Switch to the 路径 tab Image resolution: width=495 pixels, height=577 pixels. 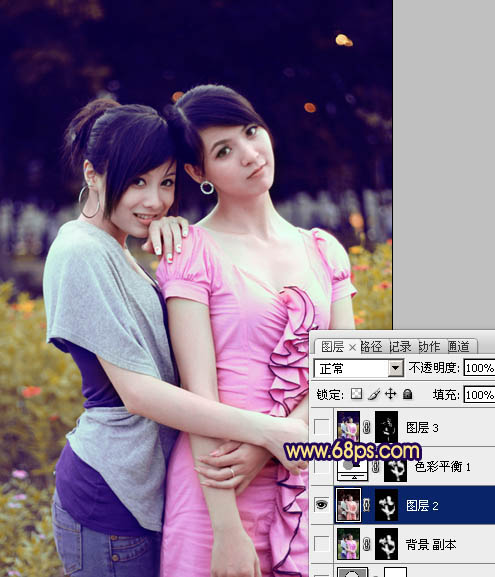point(371,347)
